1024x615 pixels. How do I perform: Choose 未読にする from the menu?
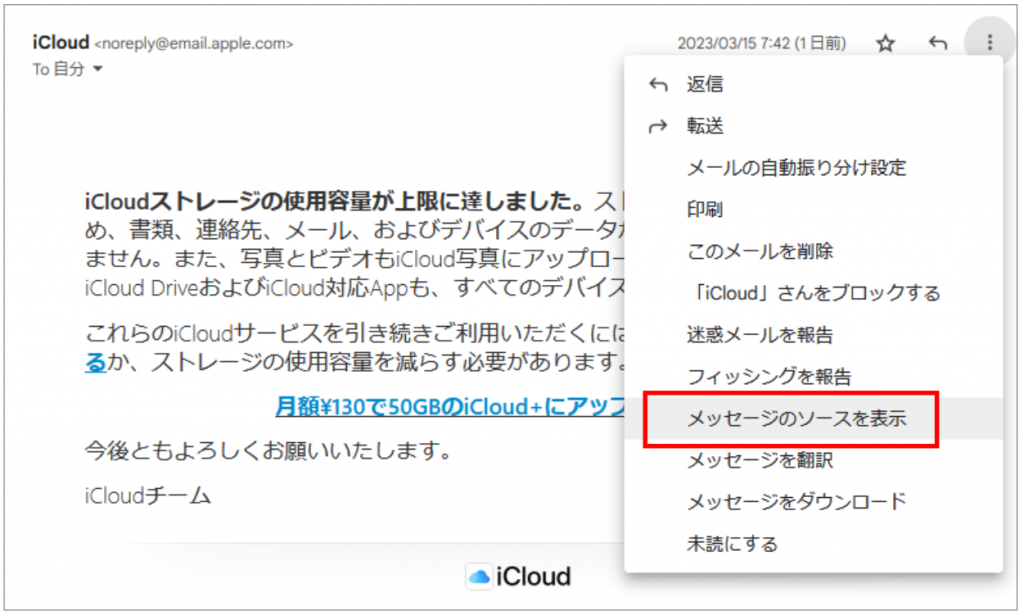(813, 544)
